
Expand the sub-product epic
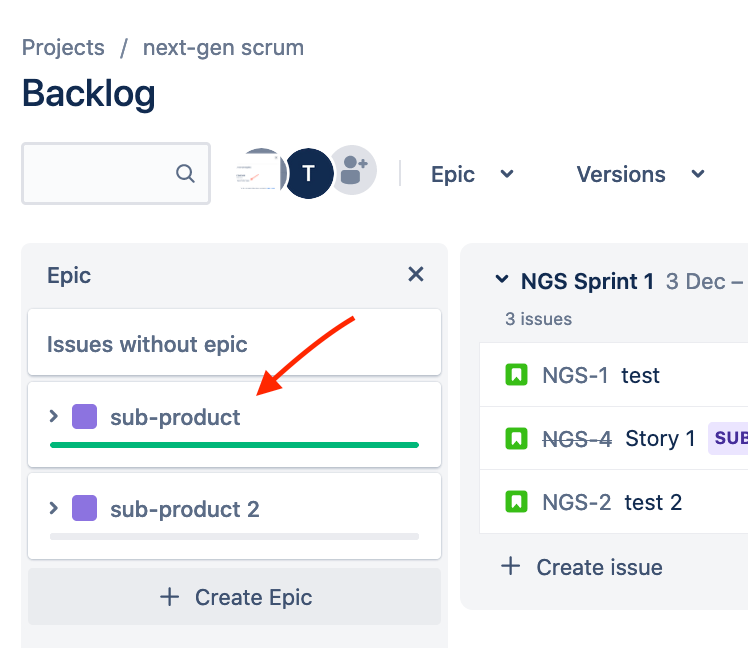[x=54, y=416]
